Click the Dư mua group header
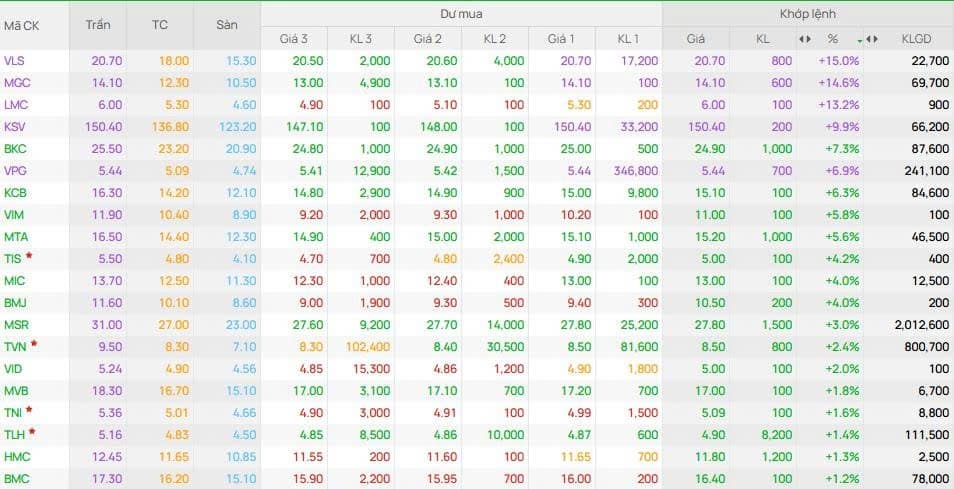This screenshot has width=954, height=489. (461, 13)
